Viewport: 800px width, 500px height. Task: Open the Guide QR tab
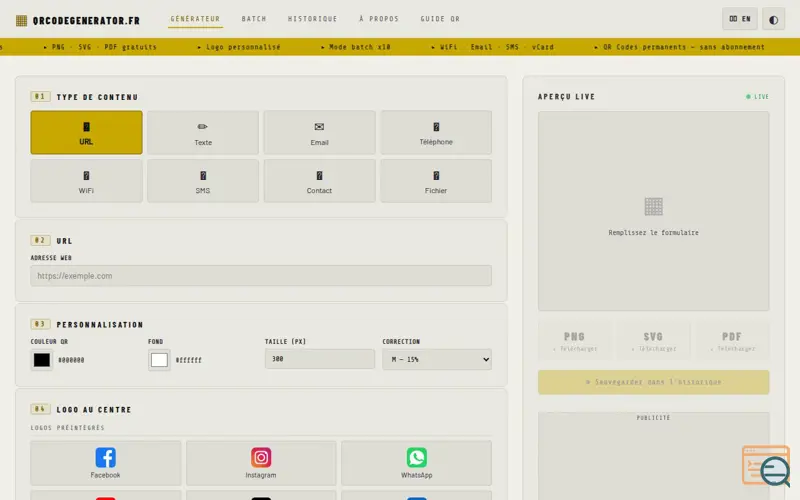coord(440,19)
